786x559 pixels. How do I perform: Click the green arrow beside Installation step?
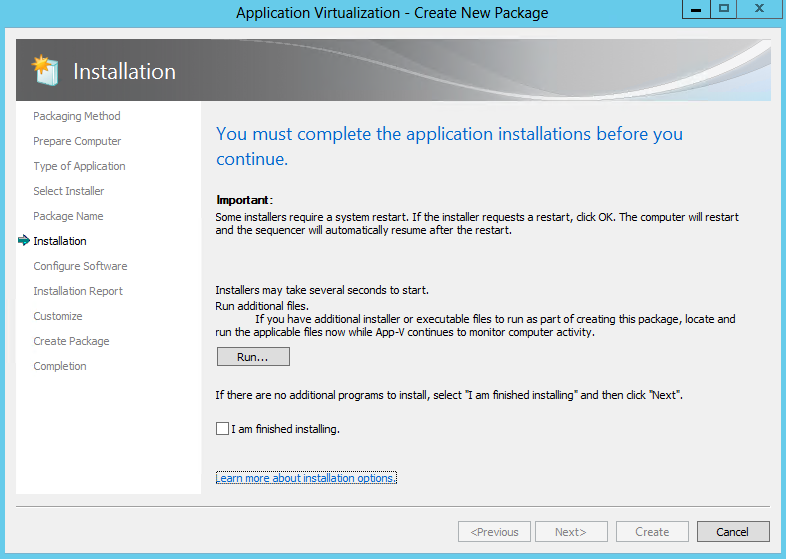[x=24, y=241]
